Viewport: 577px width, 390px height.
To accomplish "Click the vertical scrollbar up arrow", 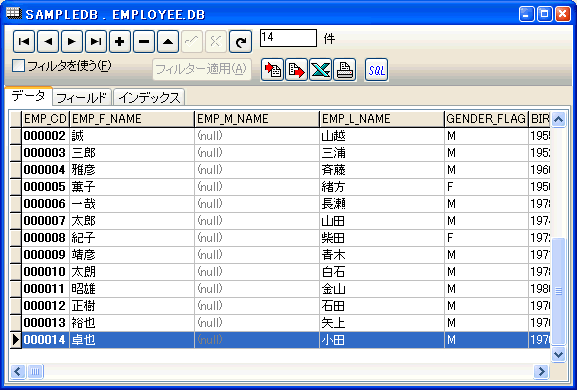I will [x=559, y=119].
